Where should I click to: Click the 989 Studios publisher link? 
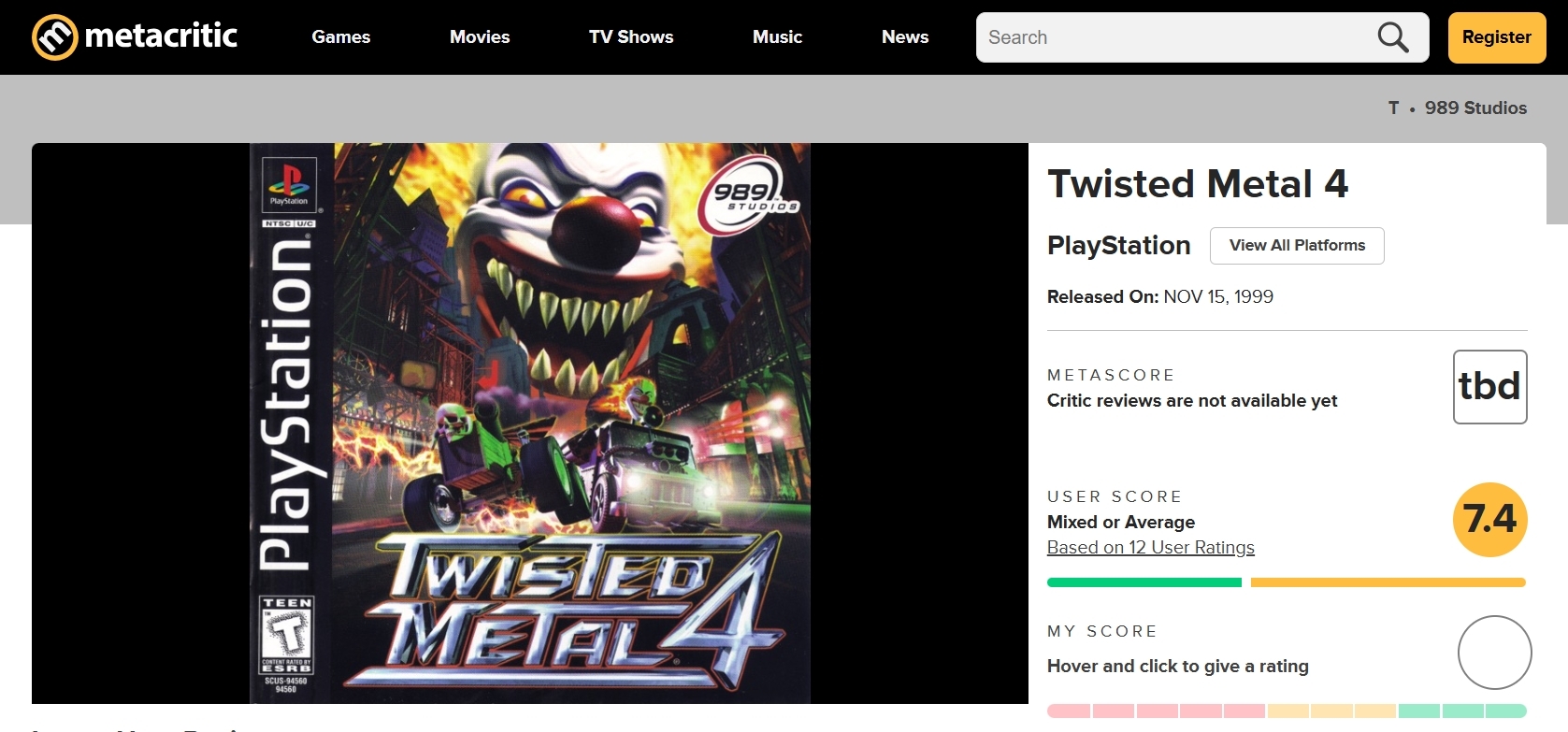pos(1475,108)
